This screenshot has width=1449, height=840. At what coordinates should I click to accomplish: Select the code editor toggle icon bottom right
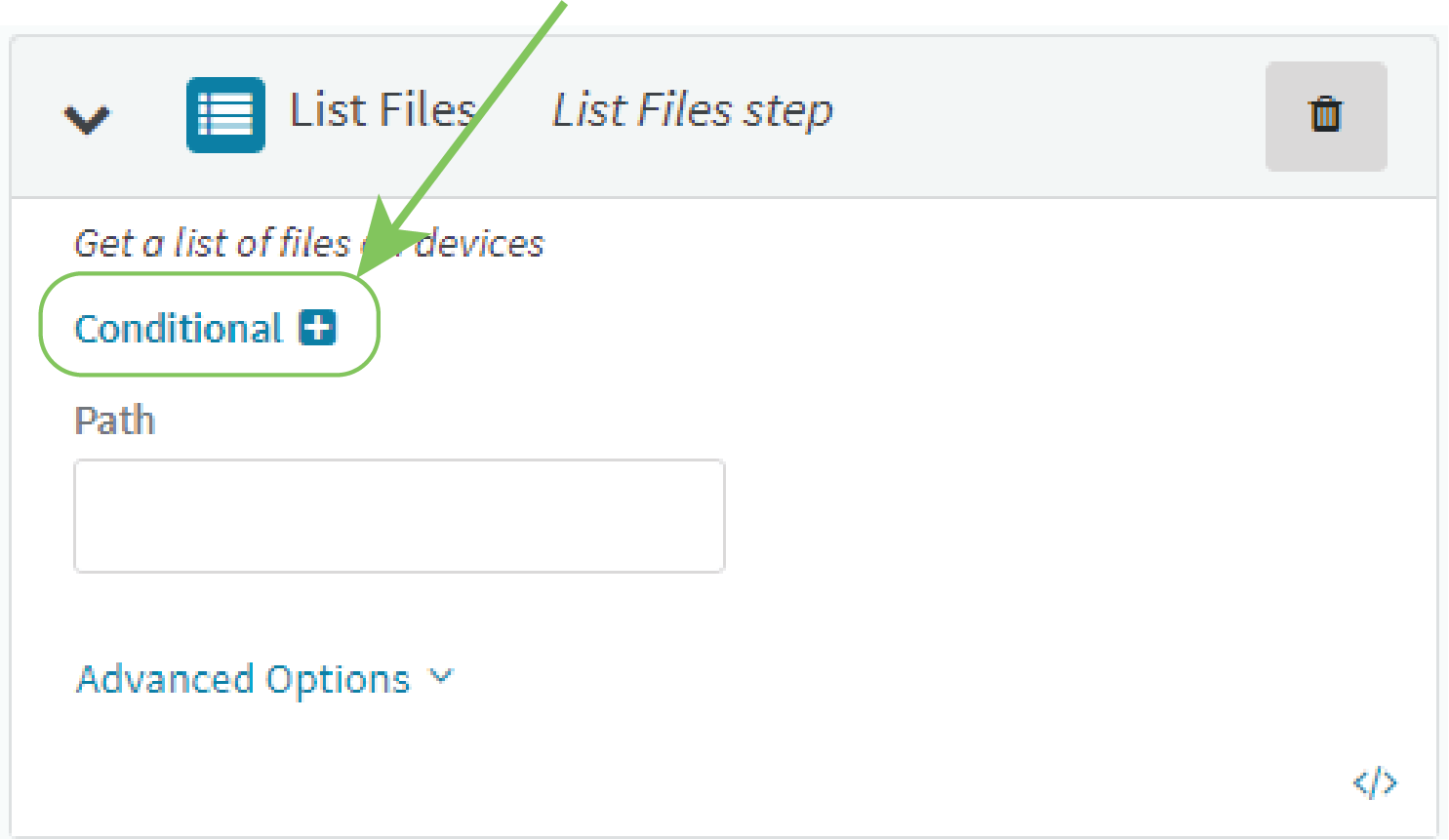(x=1376, y=780)
